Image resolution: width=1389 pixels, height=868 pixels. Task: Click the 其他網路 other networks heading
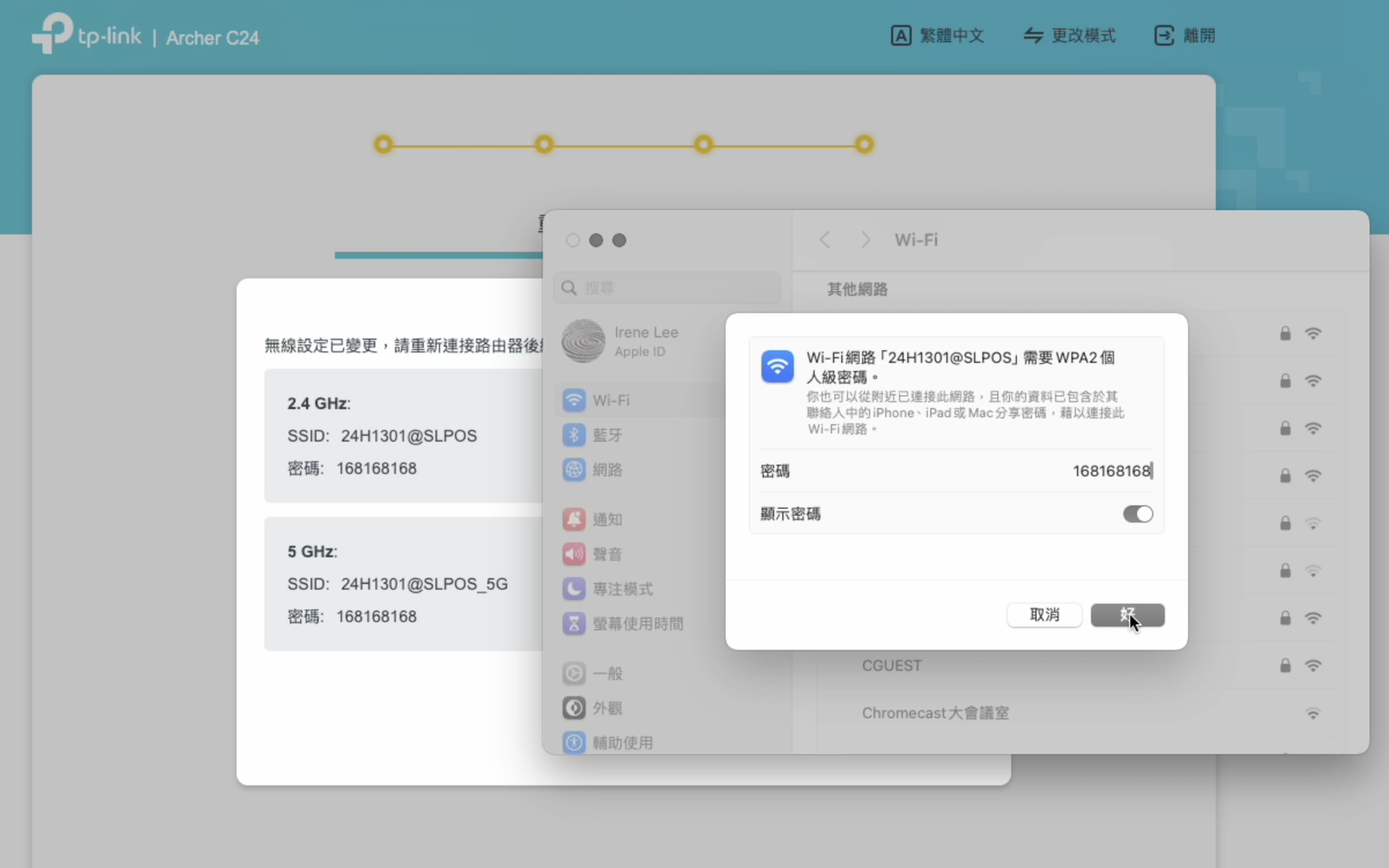(x=858, y=289)
